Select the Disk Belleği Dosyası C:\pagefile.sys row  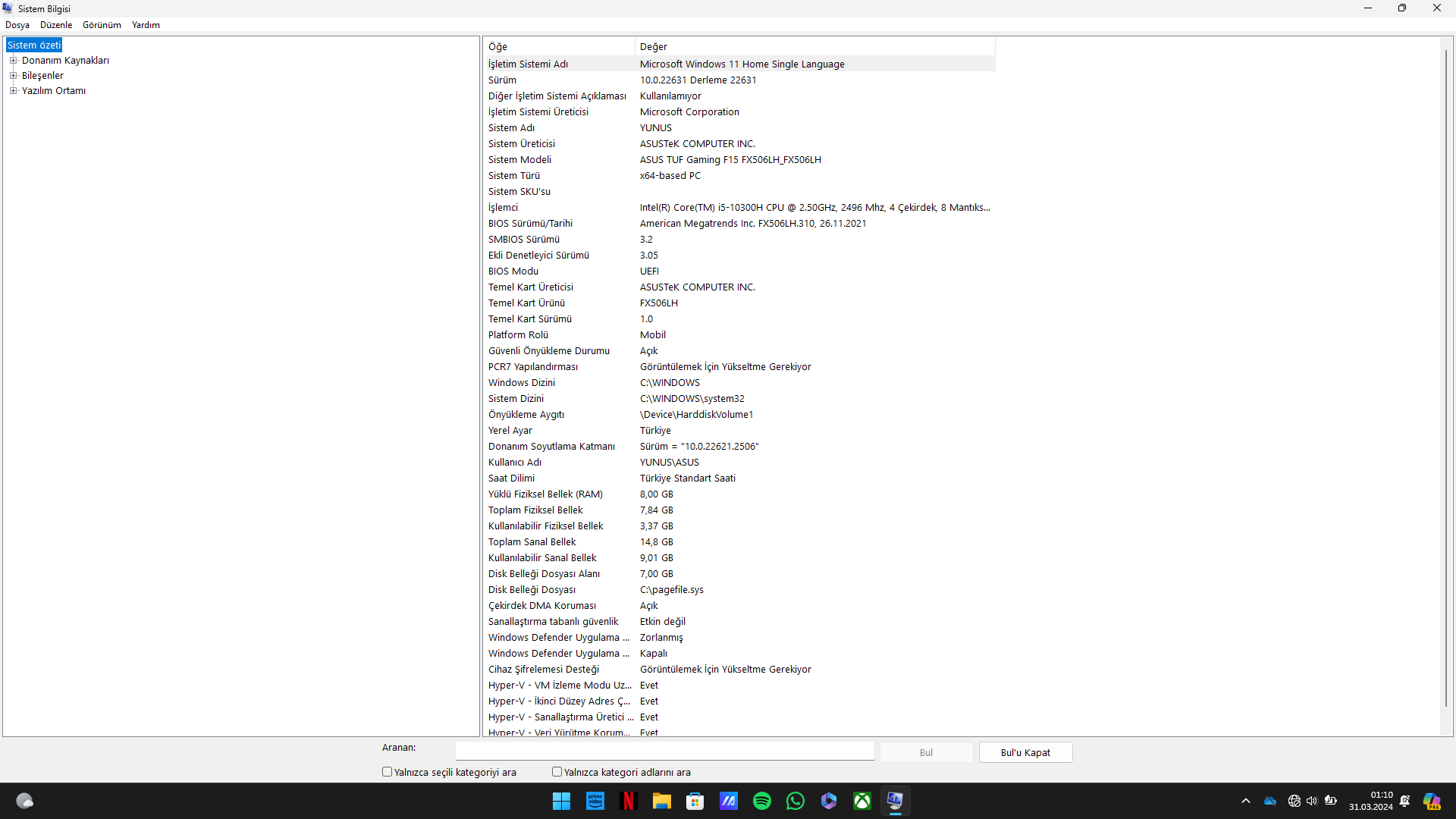(740, 590)
